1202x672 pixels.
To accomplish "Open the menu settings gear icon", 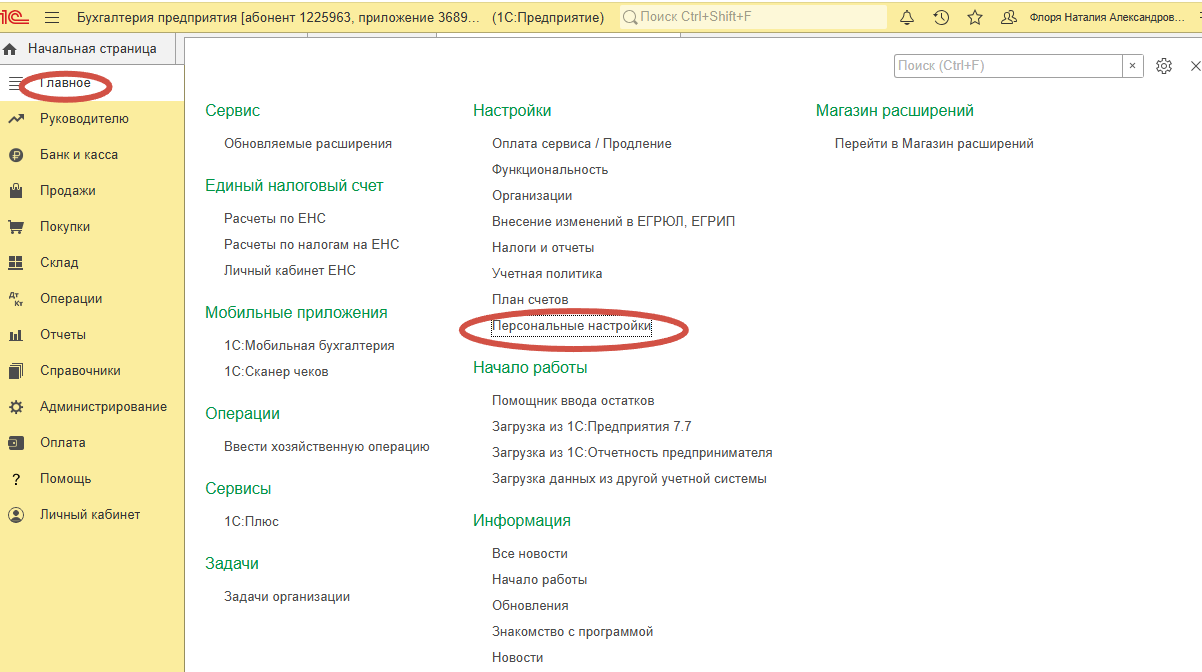I will 1163,66.
